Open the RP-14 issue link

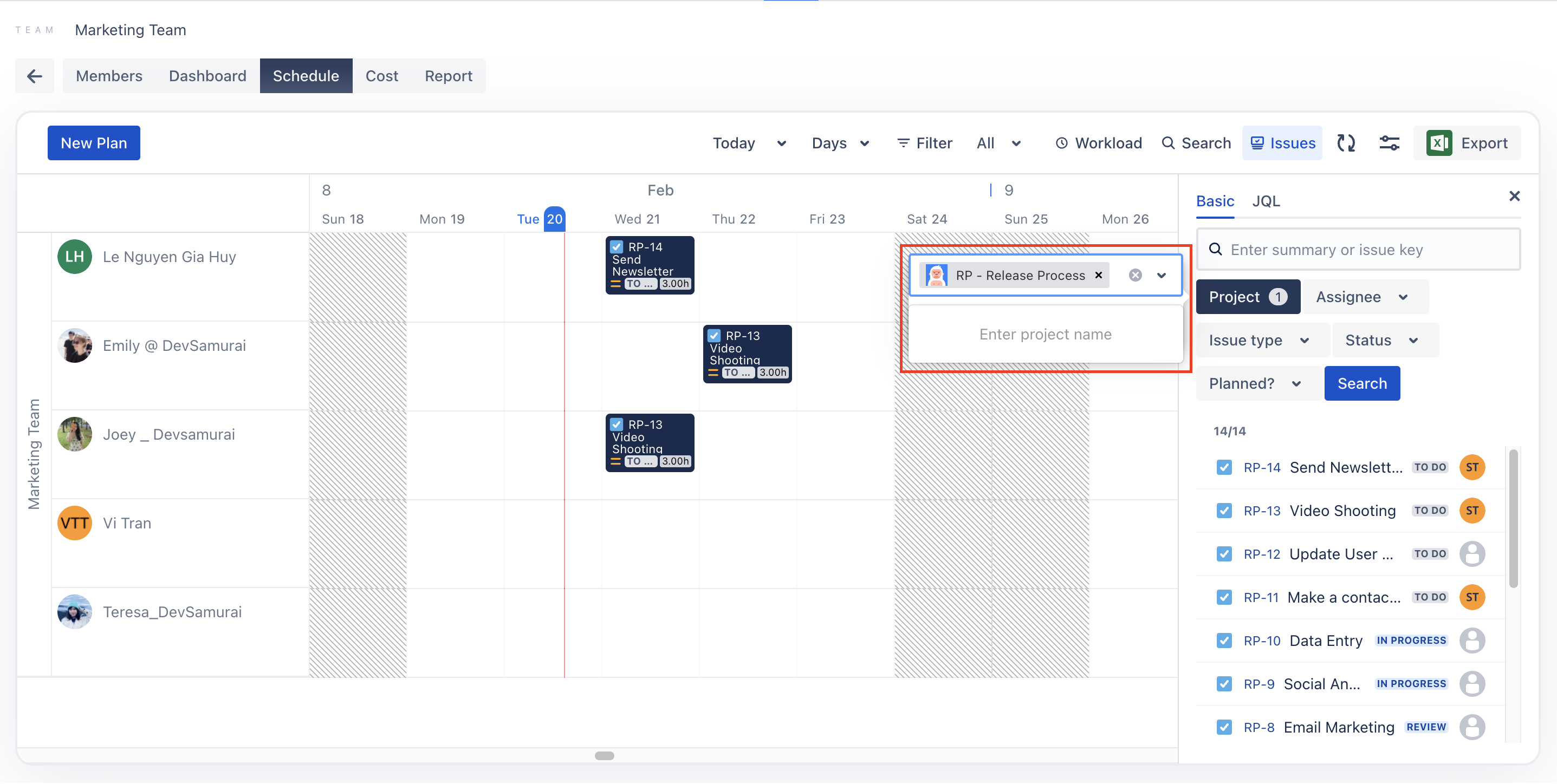click(1261, 468)
